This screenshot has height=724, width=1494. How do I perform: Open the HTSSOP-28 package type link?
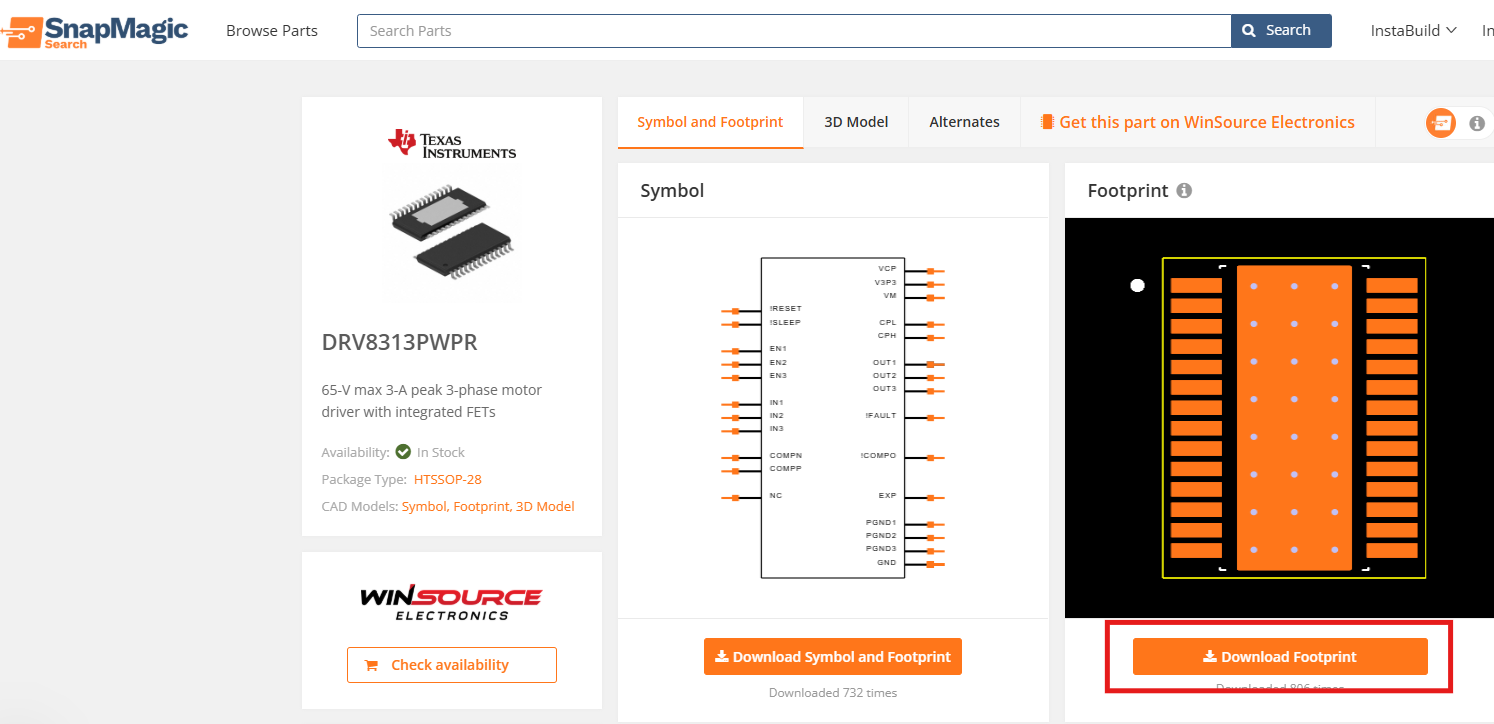coord(448,479)
